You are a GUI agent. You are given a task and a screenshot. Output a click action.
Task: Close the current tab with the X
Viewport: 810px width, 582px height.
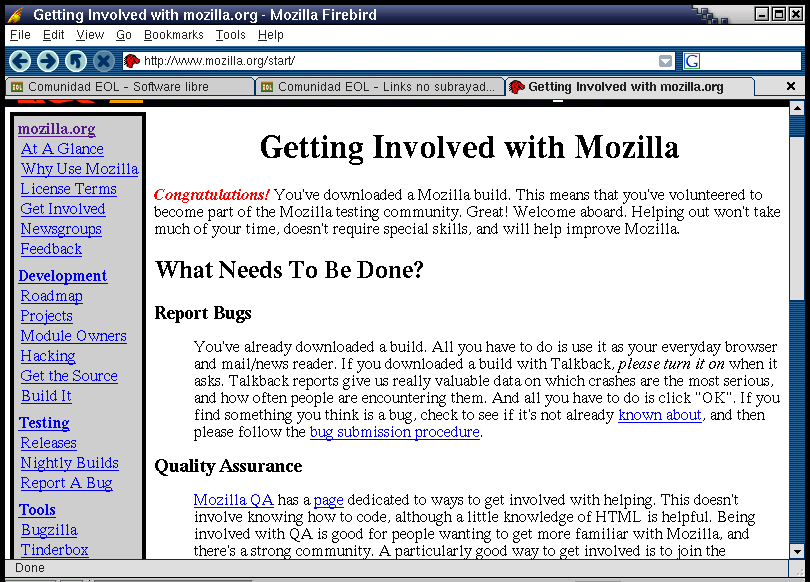(x=790, y=86)
